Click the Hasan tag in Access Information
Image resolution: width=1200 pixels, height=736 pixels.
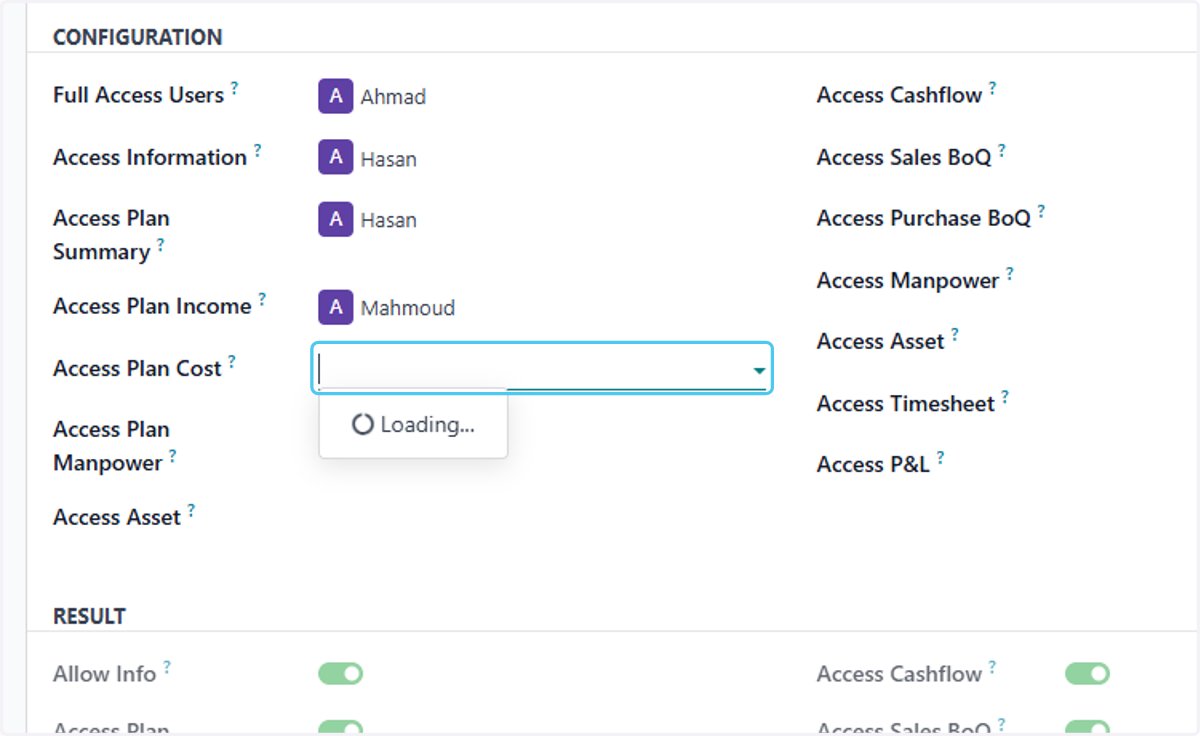pyautogui.click(x=389, y=159)
